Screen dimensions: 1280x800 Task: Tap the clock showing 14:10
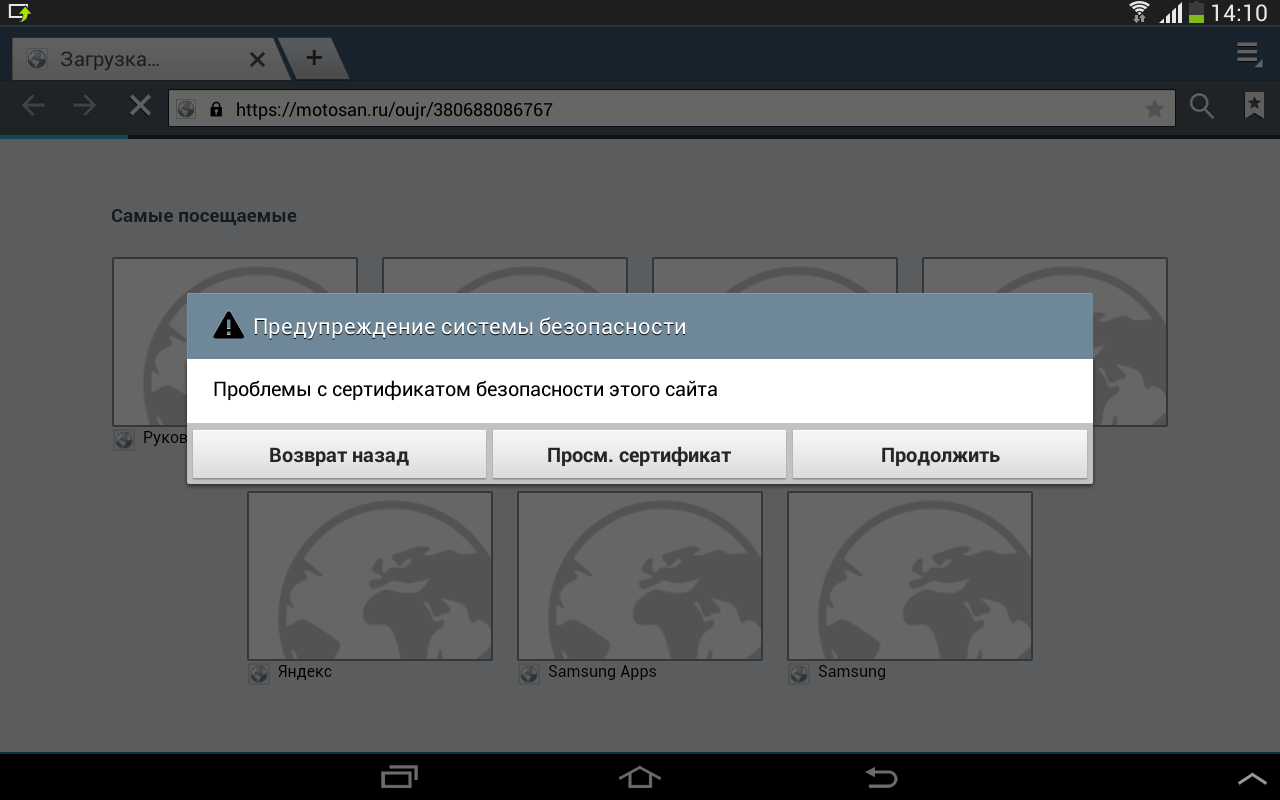pos(1239,13)
